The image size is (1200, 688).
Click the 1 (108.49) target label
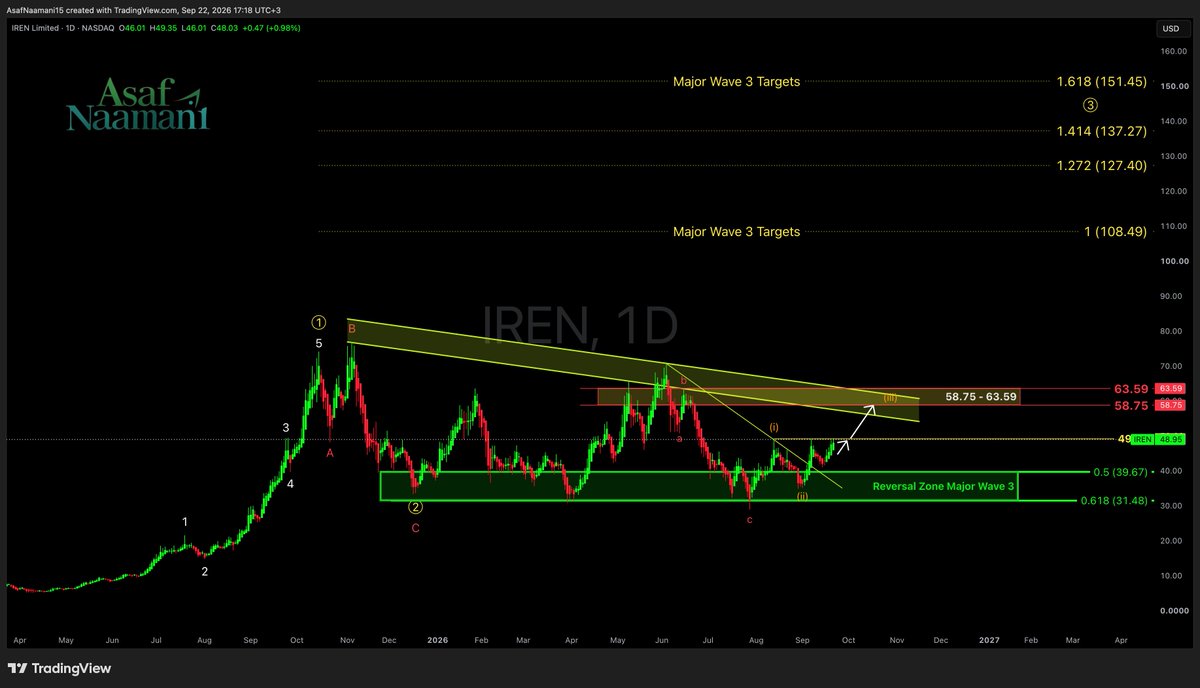pos(1115,231)
